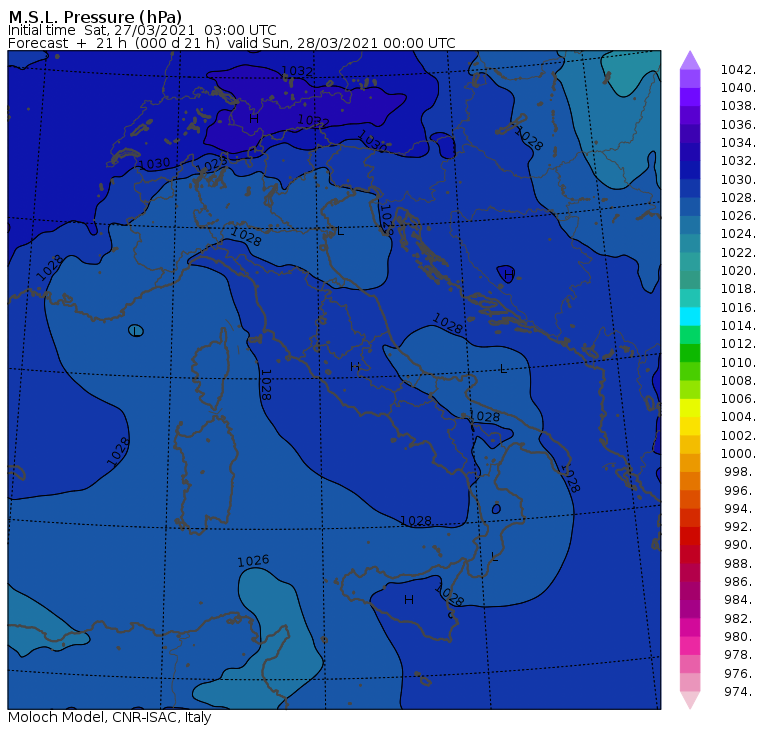Select the "Initial time Sat, 27/03/2021 03:00 UTC" line

click(x=142, y=31)
